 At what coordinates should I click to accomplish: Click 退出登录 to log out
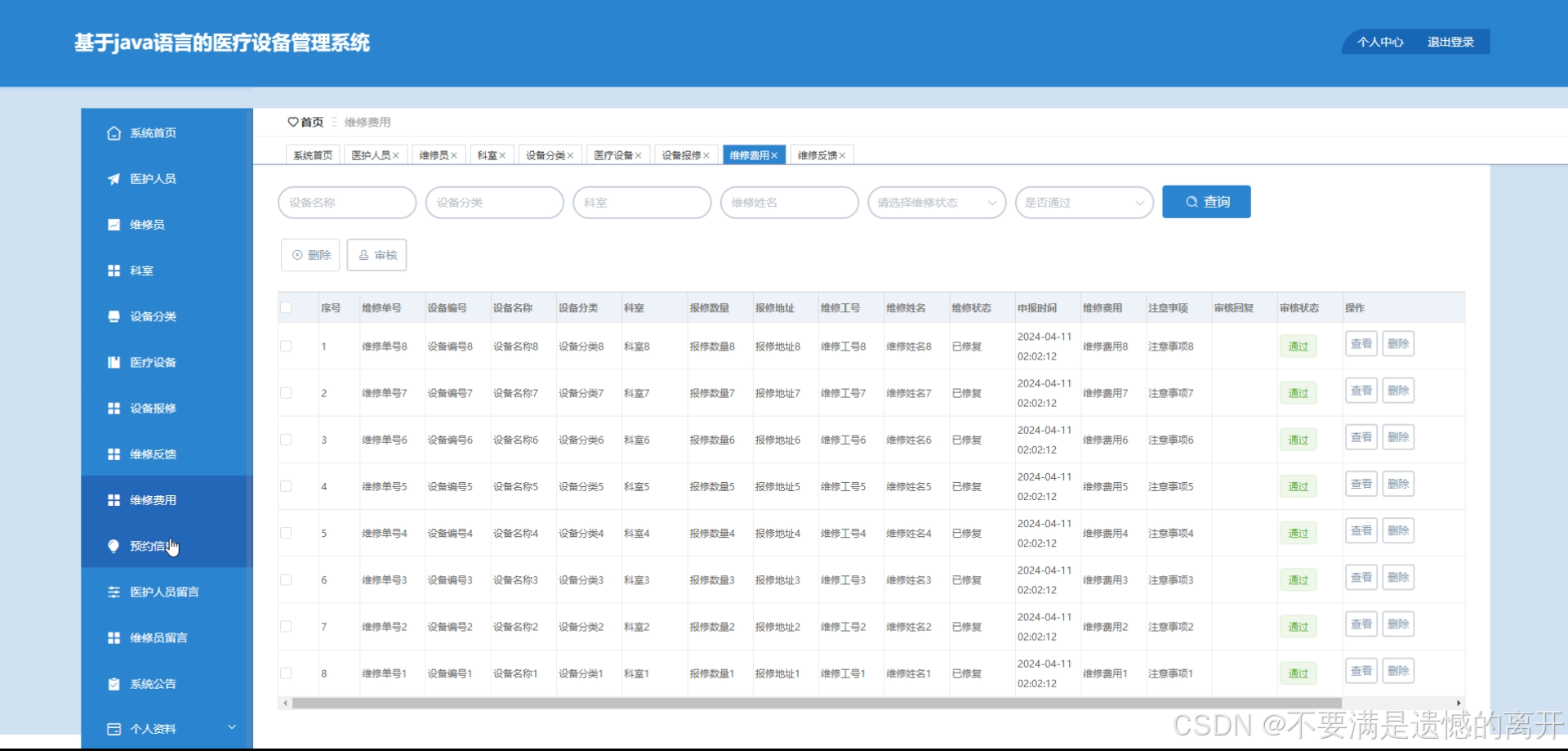(x=1450, y=42)
